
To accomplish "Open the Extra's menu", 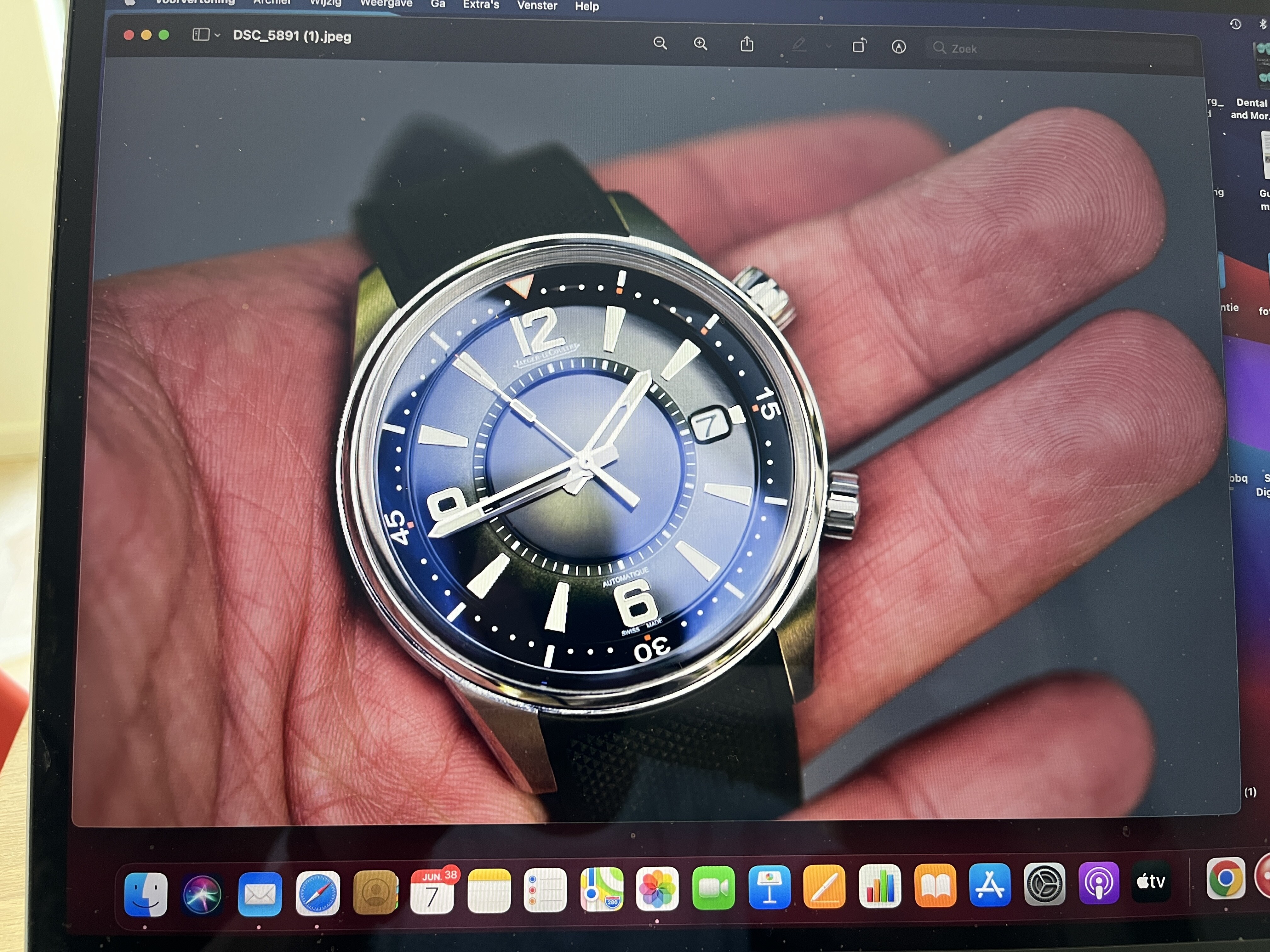I will [x=481, y=5].
